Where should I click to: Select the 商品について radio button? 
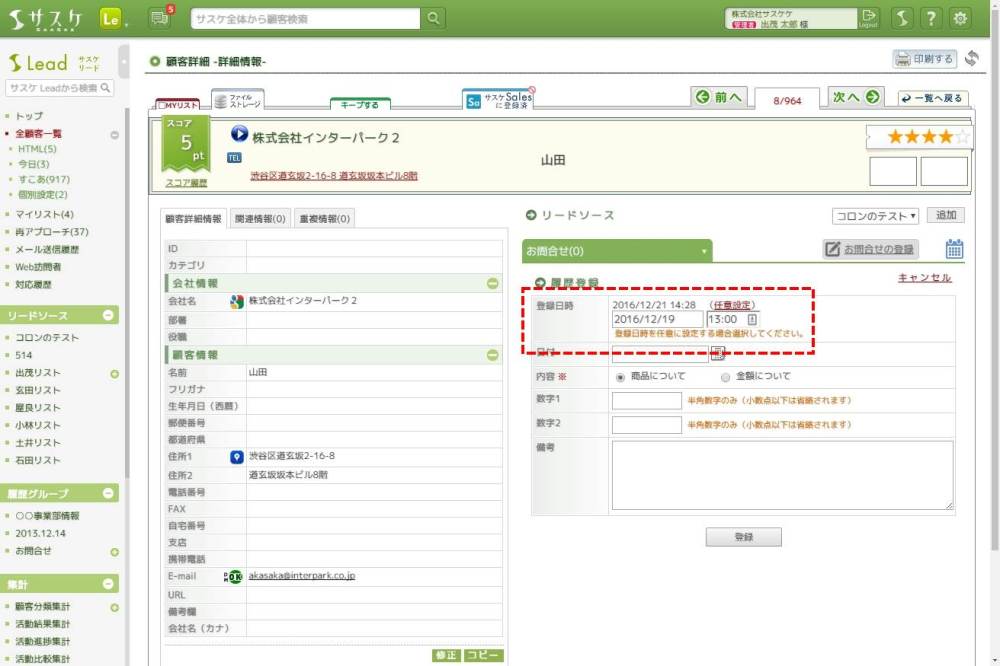tap(621, 377)
